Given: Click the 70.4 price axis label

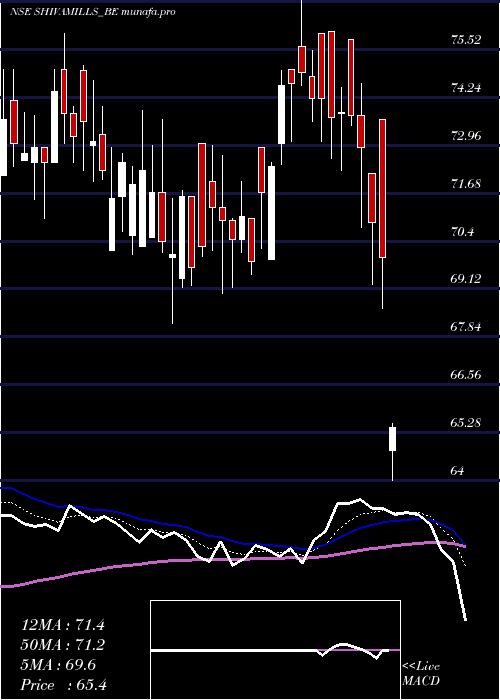Looking at the screenshot, I should tap(462, 231).
